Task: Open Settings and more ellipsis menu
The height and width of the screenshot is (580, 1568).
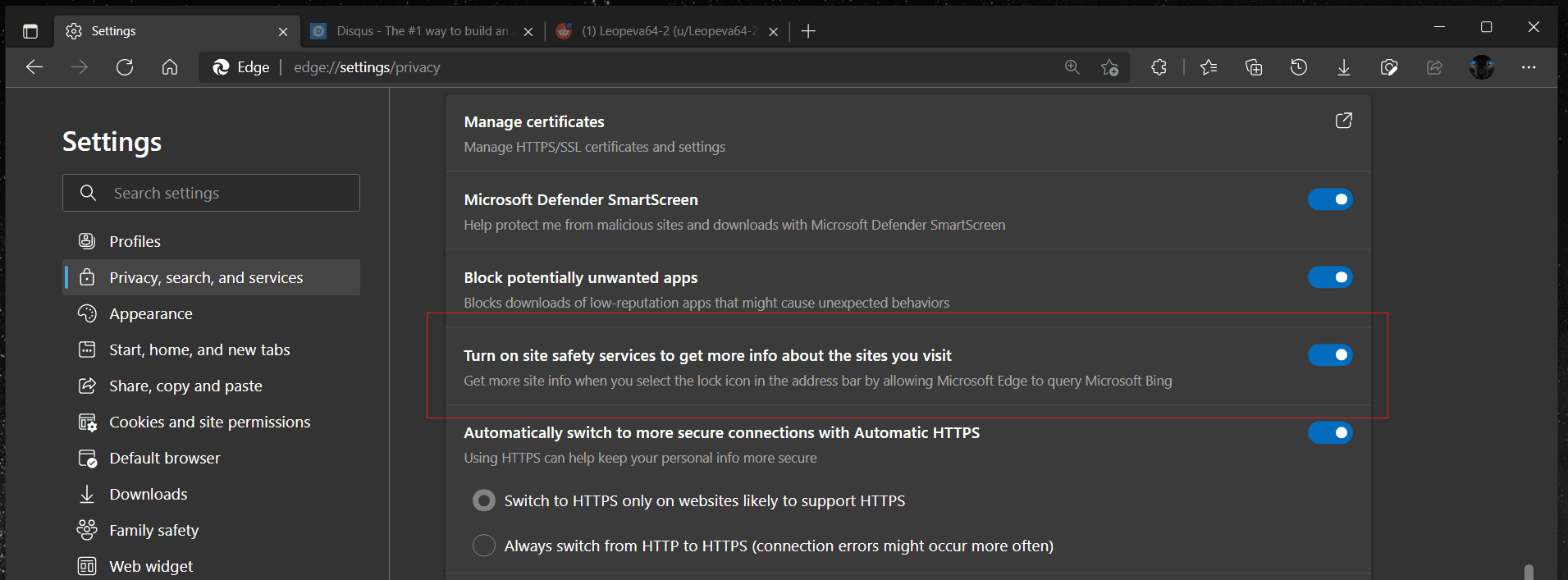Action: pyautogui.click(x=1529, y=67)
